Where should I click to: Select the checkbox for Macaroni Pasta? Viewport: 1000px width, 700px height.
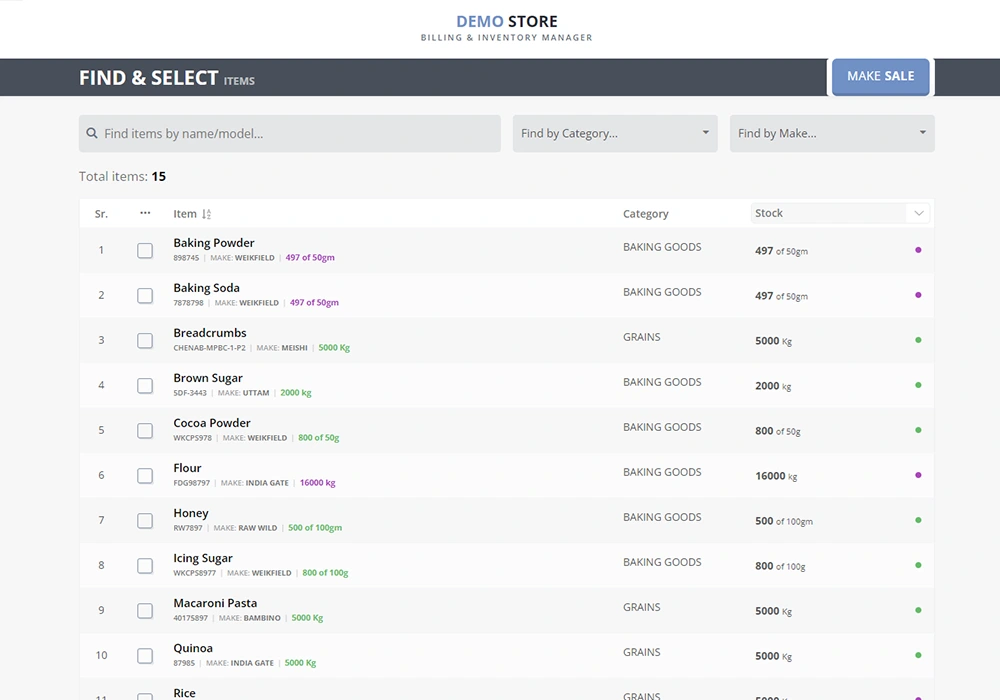click(x=144, y=610)
